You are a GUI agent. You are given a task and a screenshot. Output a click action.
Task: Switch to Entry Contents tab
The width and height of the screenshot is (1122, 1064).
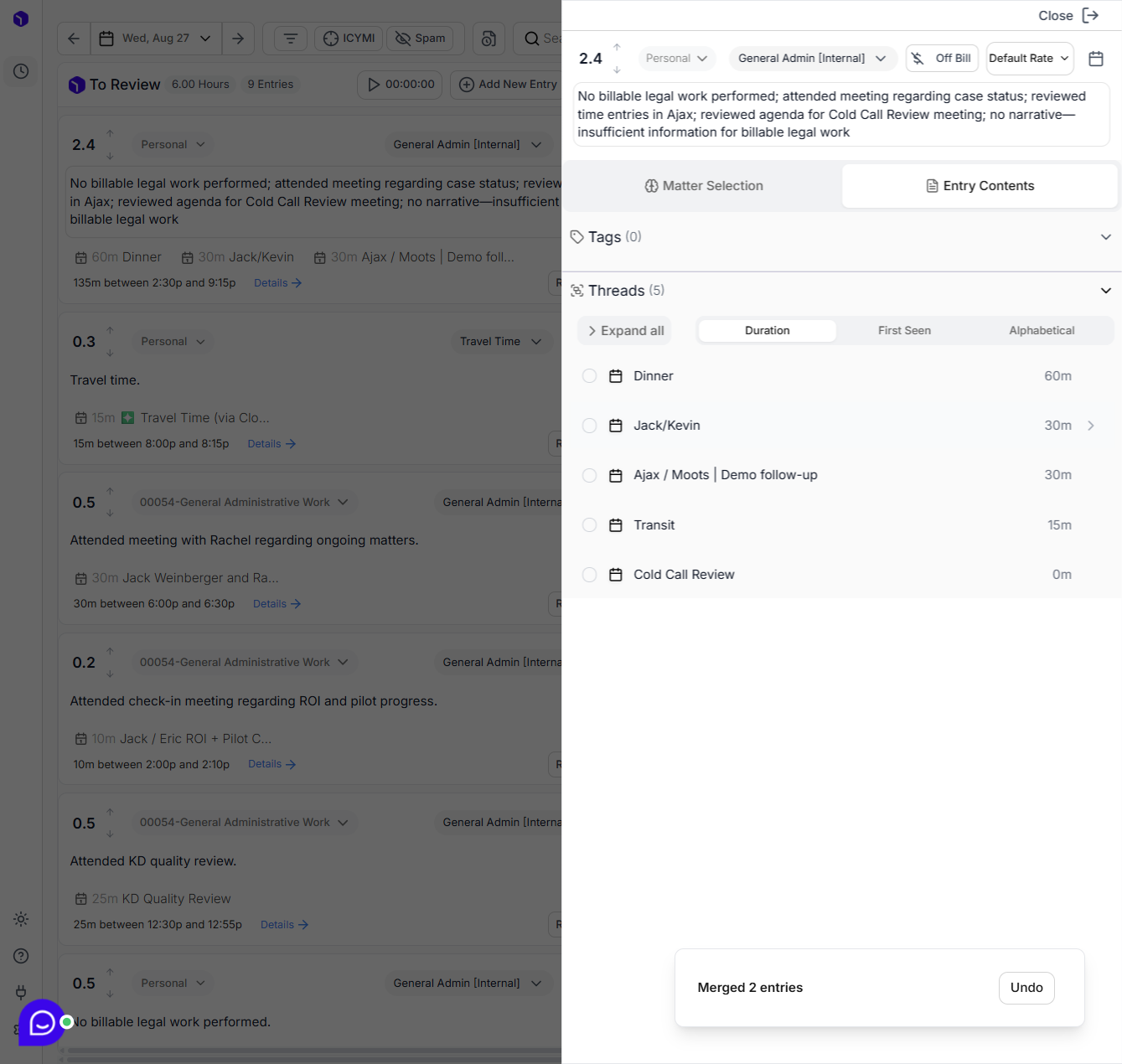point(980,186)
